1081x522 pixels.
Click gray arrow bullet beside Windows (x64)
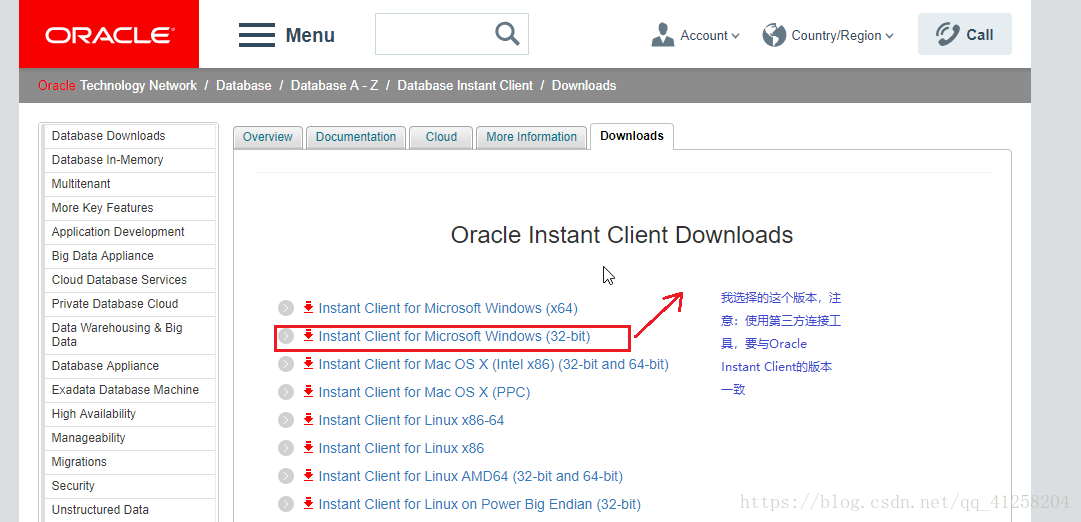pos(285,308)
